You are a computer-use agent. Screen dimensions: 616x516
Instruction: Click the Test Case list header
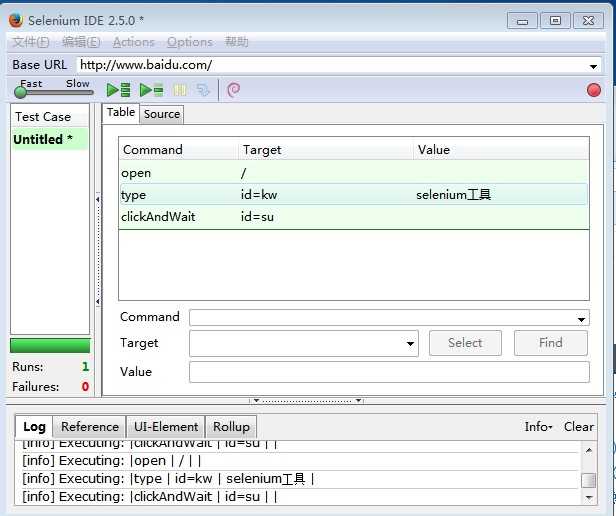(x=50, y=117)
